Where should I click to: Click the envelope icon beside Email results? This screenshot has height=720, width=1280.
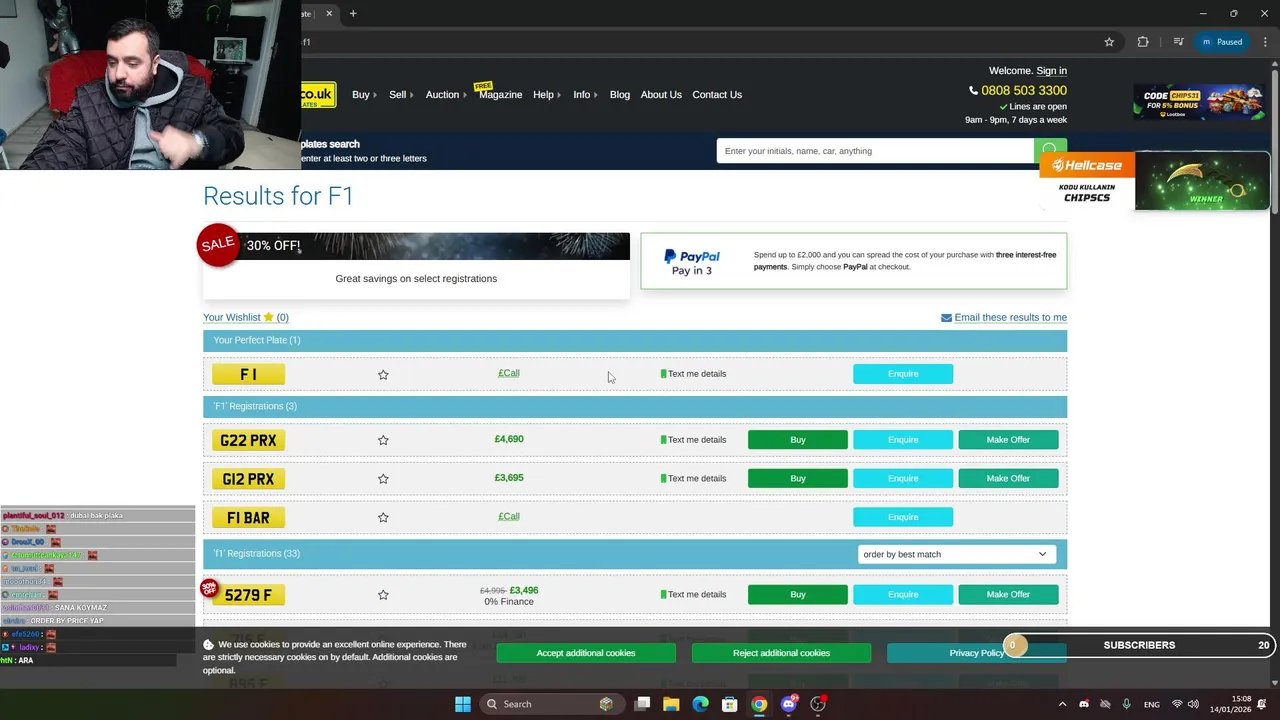coord(946,318)
